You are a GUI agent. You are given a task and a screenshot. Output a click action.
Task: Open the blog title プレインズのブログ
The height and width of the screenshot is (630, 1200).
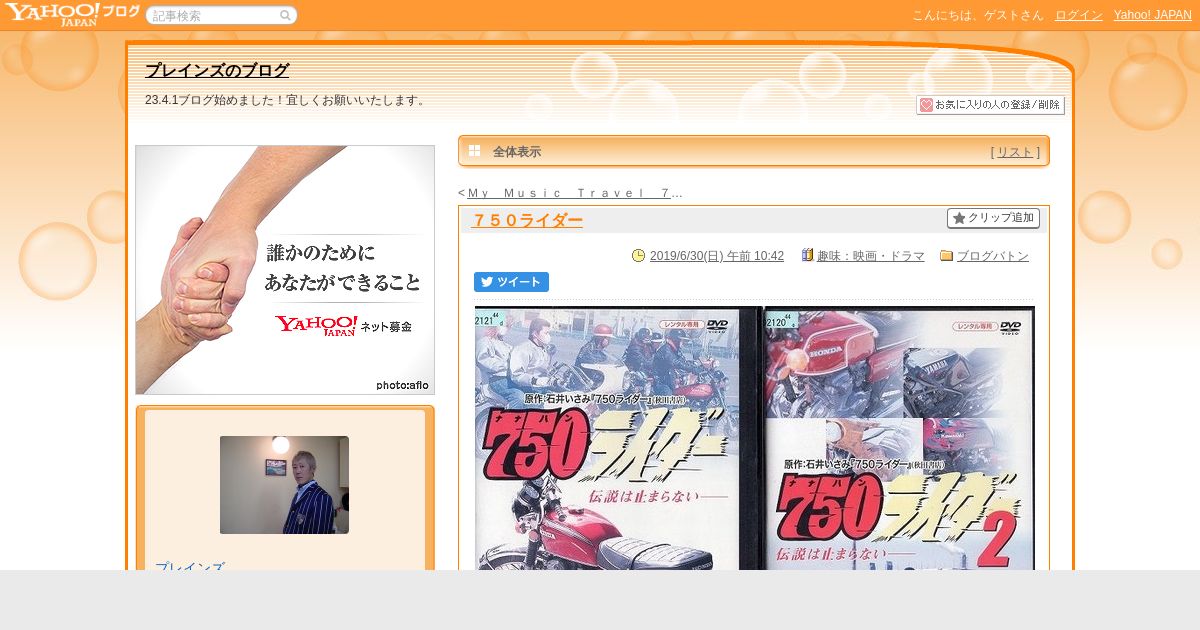217,71
